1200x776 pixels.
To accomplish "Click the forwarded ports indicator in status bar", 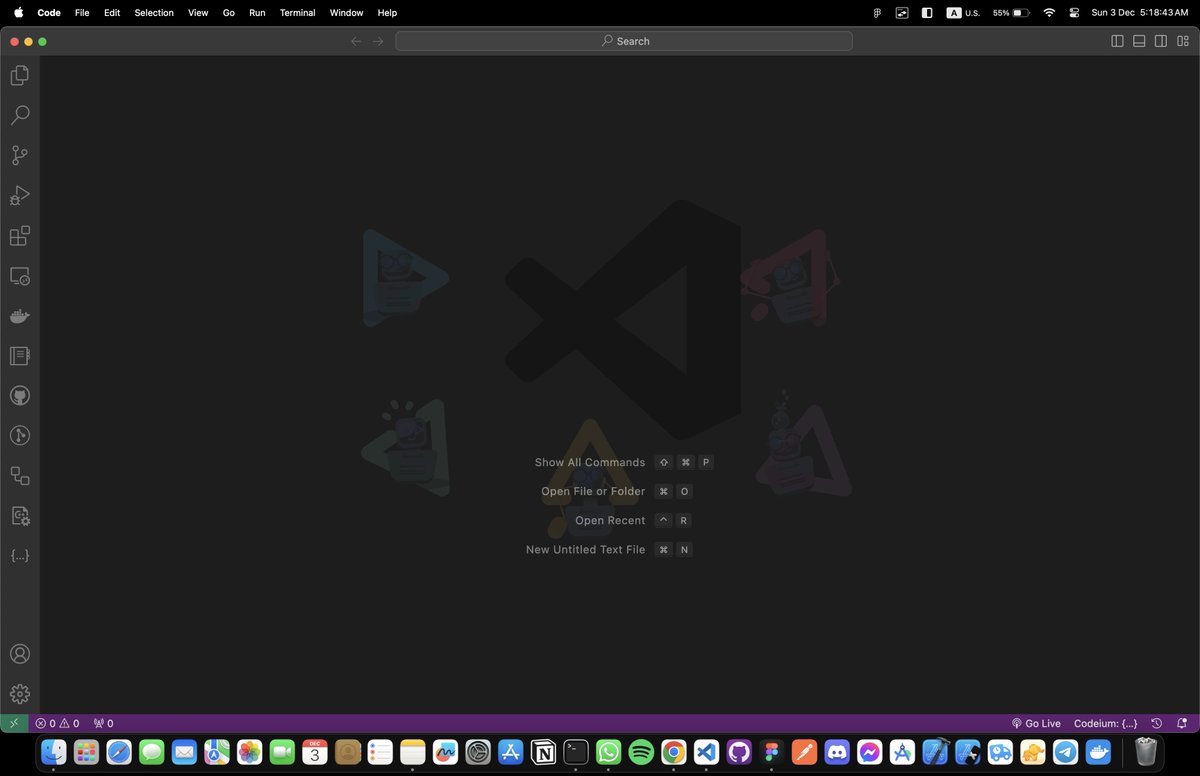I will coord(103,723).
